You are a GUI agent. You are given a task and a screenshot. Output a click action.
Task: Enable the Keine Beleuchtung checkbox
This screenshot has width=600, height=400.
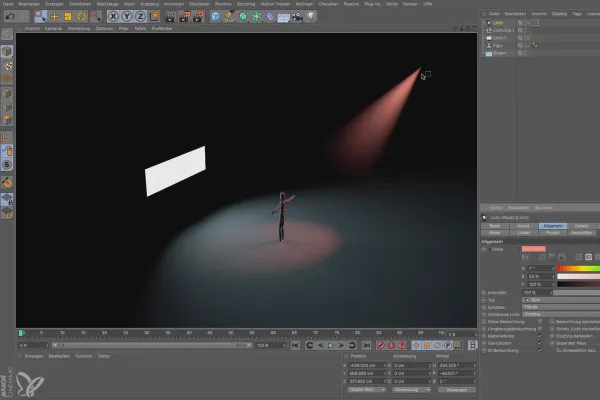pos(540,322)
